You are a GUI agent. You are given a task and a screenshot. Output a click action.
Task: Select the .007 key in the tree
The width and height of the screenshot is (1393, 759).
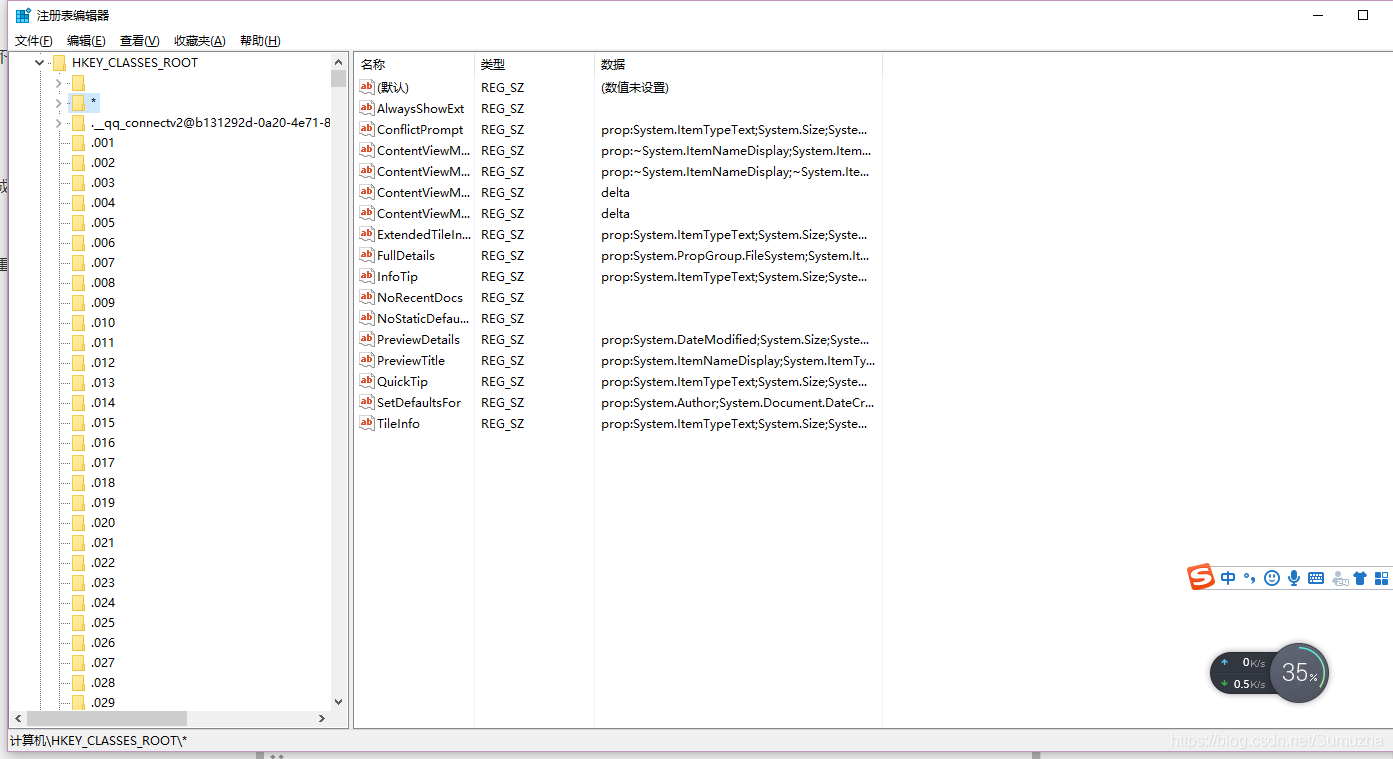click(x=103, y=262)
